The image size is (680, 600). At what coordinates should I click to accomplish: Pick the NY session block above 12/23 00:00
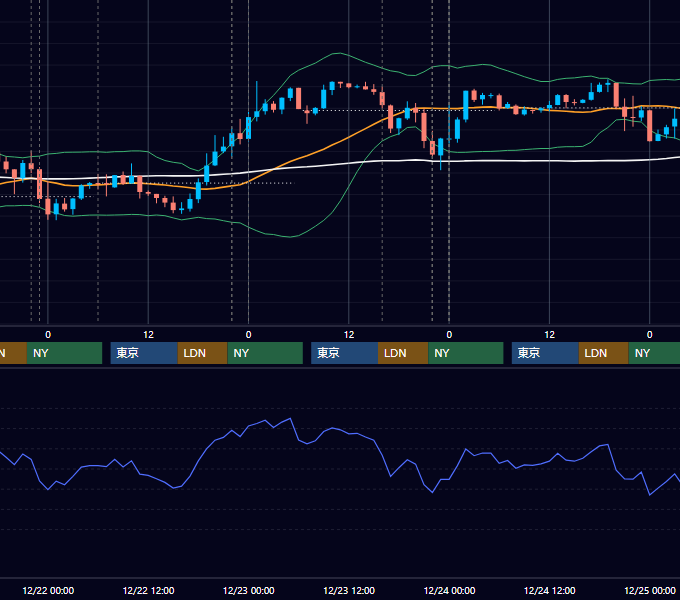[x=265, y=353]
